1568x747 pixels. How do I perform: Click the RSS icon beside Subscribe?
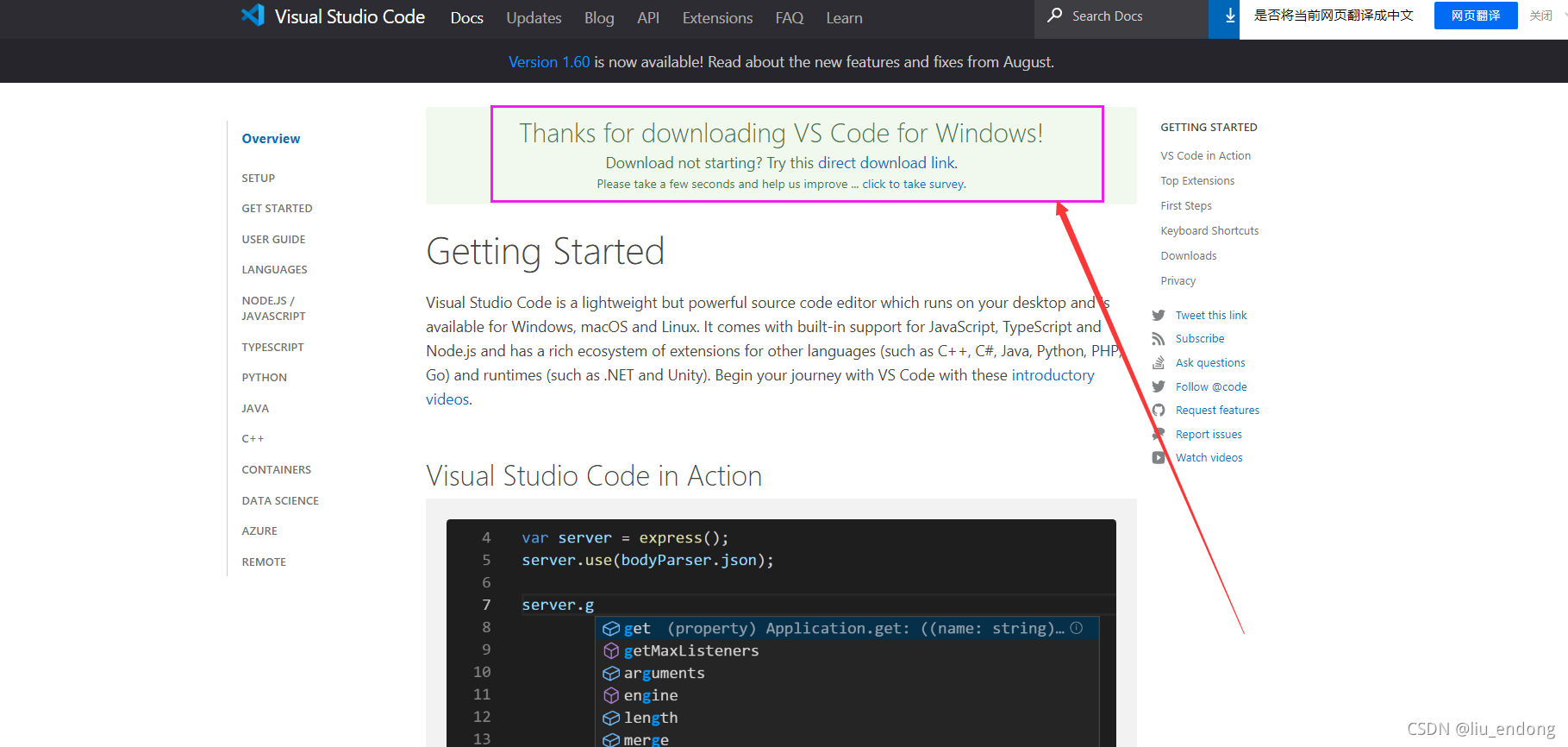[x=1159, y=339]
